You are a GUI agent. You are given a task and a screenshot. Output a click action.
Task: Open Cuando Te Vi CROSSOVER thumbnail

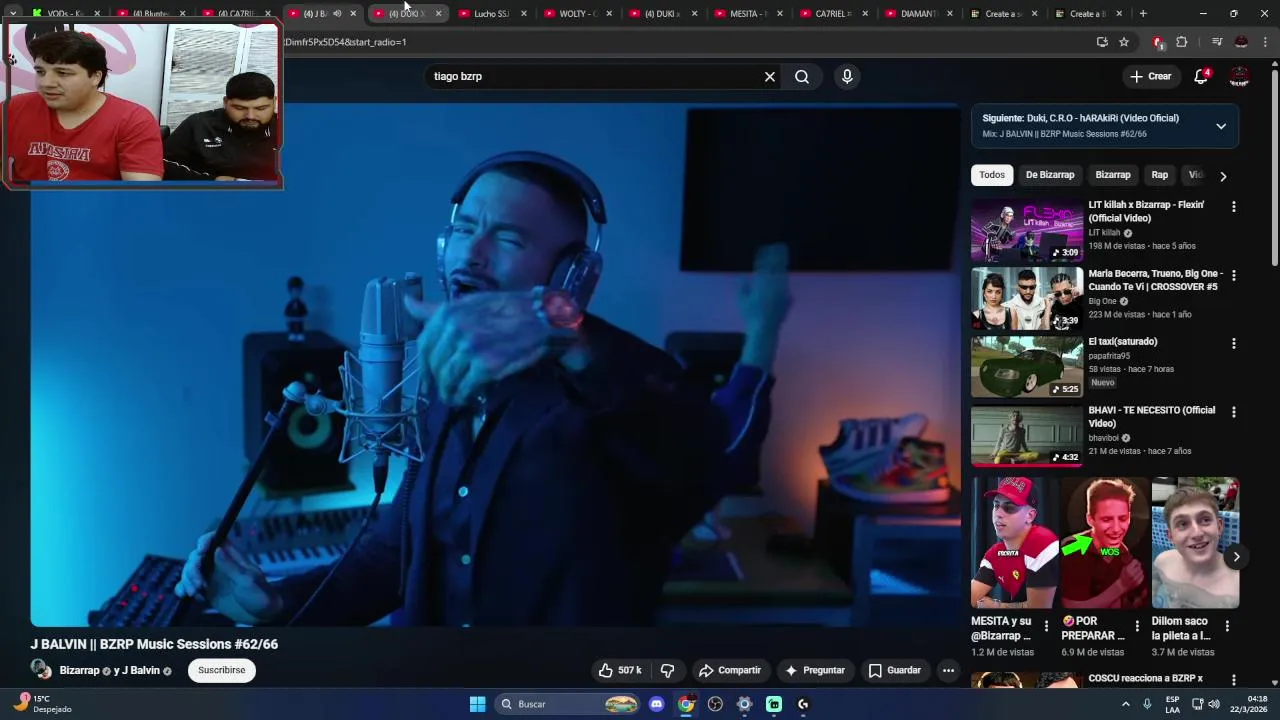(1027, 298)
